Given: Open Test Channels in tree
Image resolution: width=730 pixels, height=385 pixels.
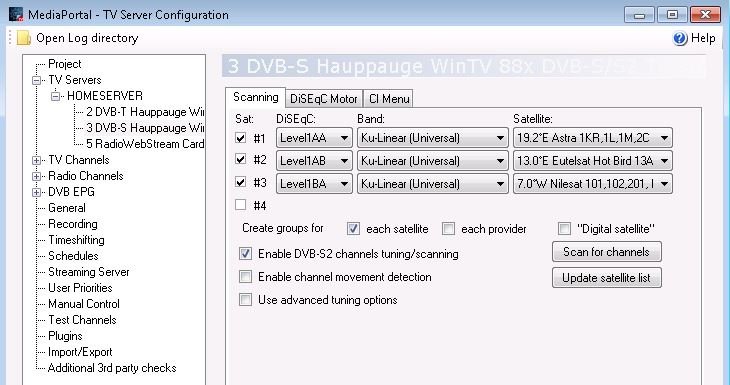Looking at the screenshot, I should (82, 320).
